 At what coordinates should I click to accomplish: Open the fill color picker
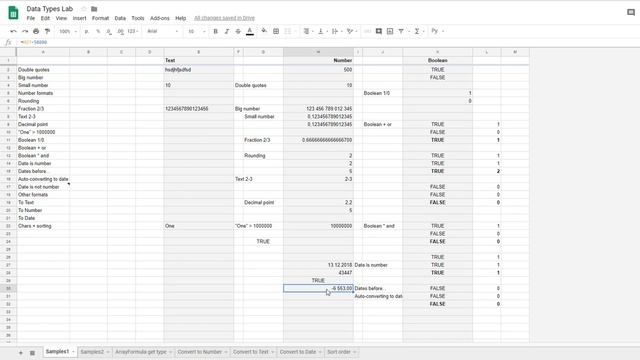(x=264, y=31)
